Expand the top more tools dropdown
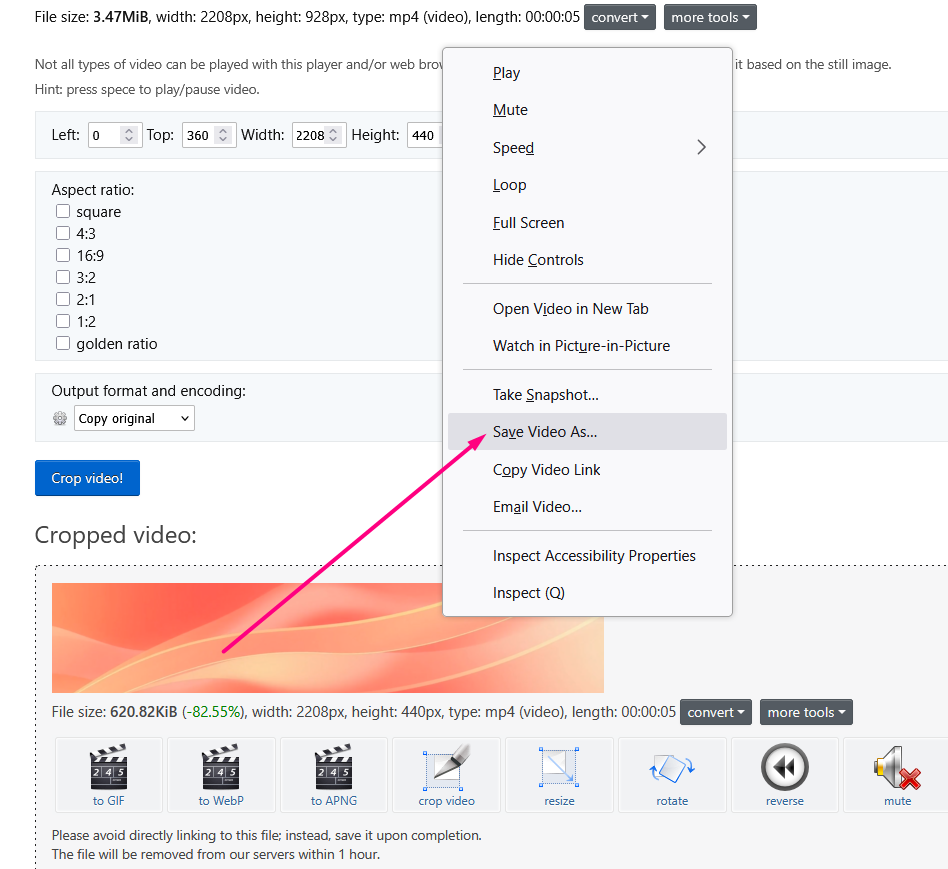Image resolution: width=948 pixels, height=869 pixels. tap(710, 17)
